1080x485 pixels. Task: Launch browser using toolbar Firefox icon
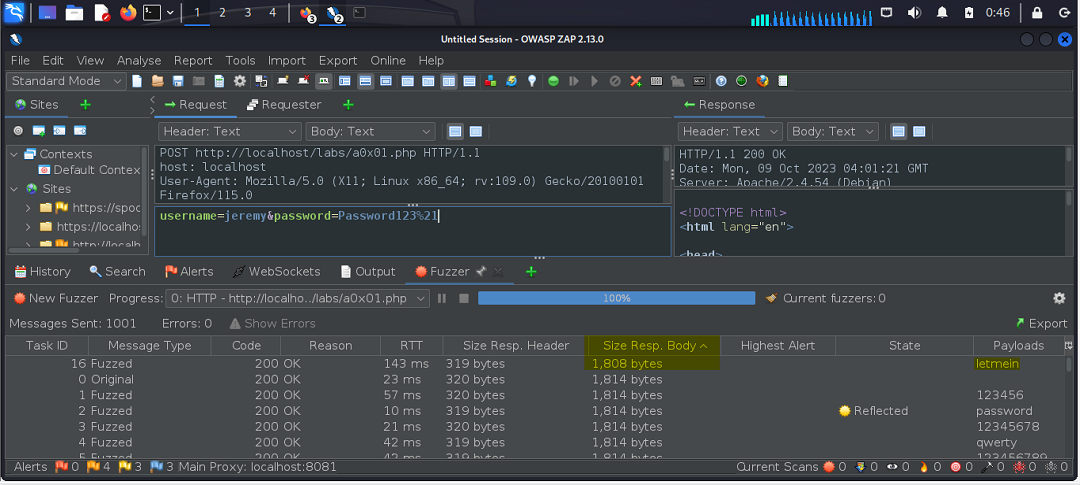762,81
